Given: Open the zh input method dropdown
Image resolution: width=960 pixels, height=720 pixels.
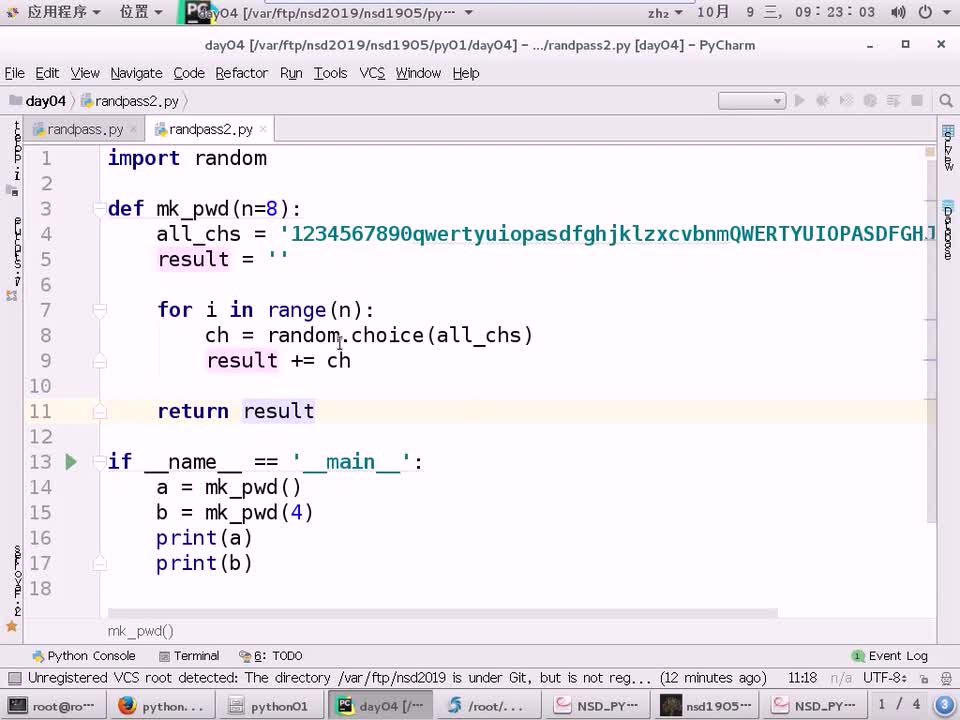Looking at the screenshot, I should [665, 12].
